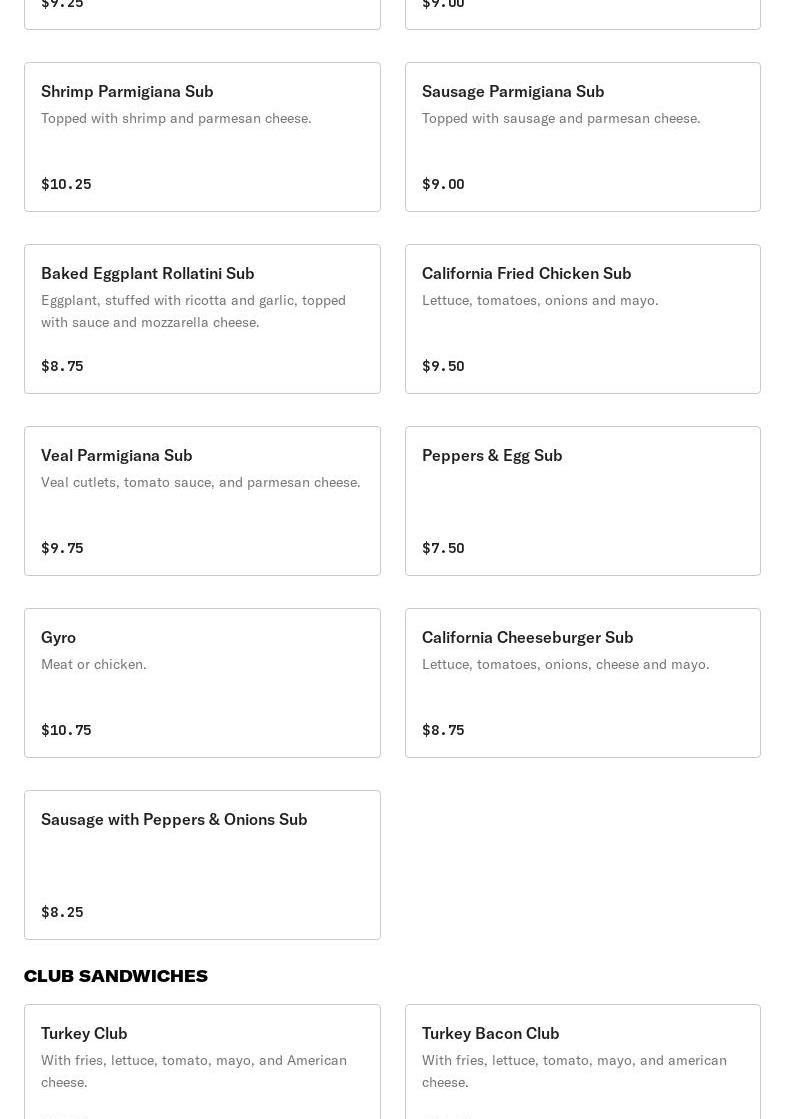Click the Club Sandwiches section heading
The height and width of the screenshot is (1119, 785).
pos(116,976)
